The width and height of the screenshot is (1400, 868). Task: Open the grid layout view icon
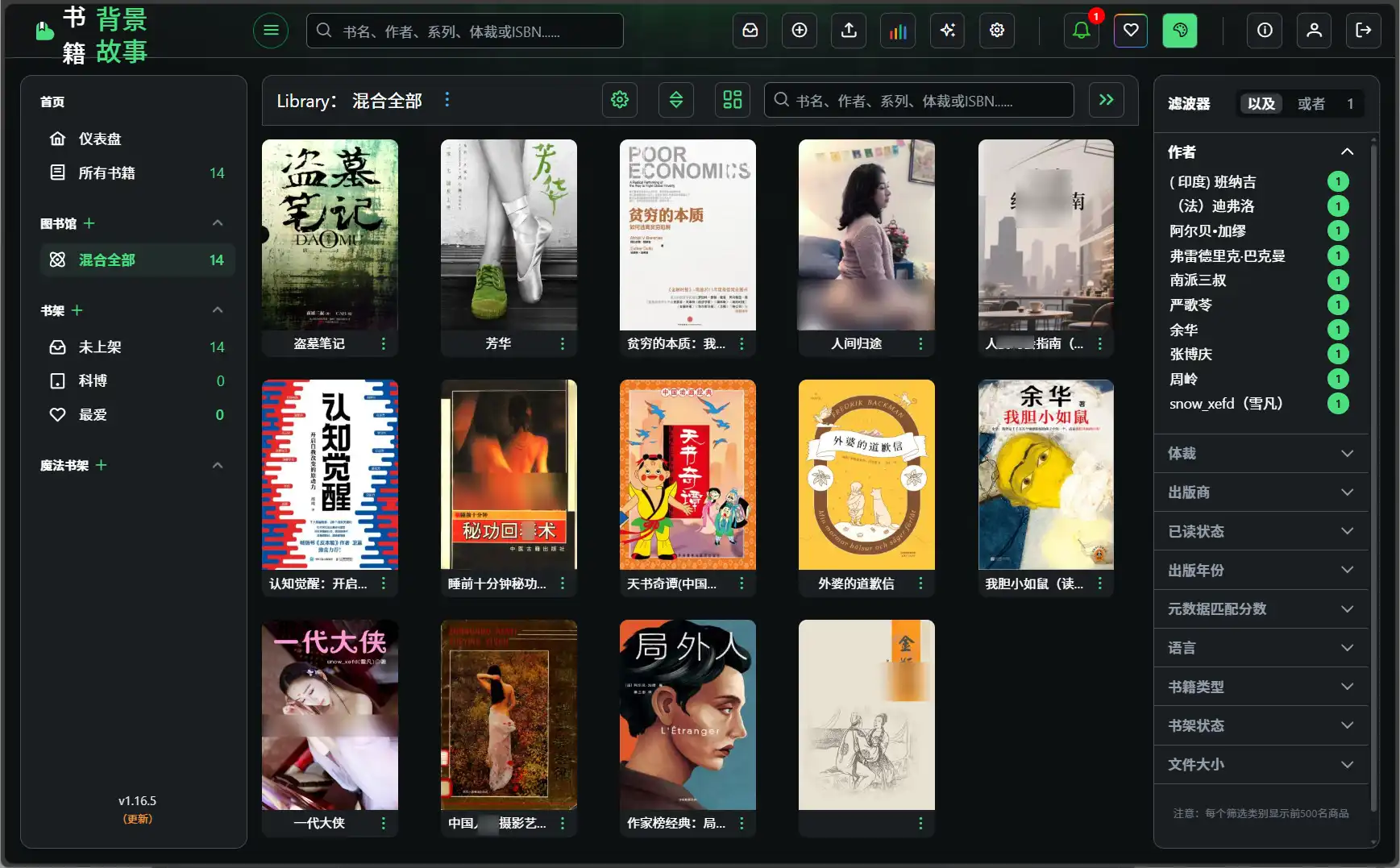(731, 100)
